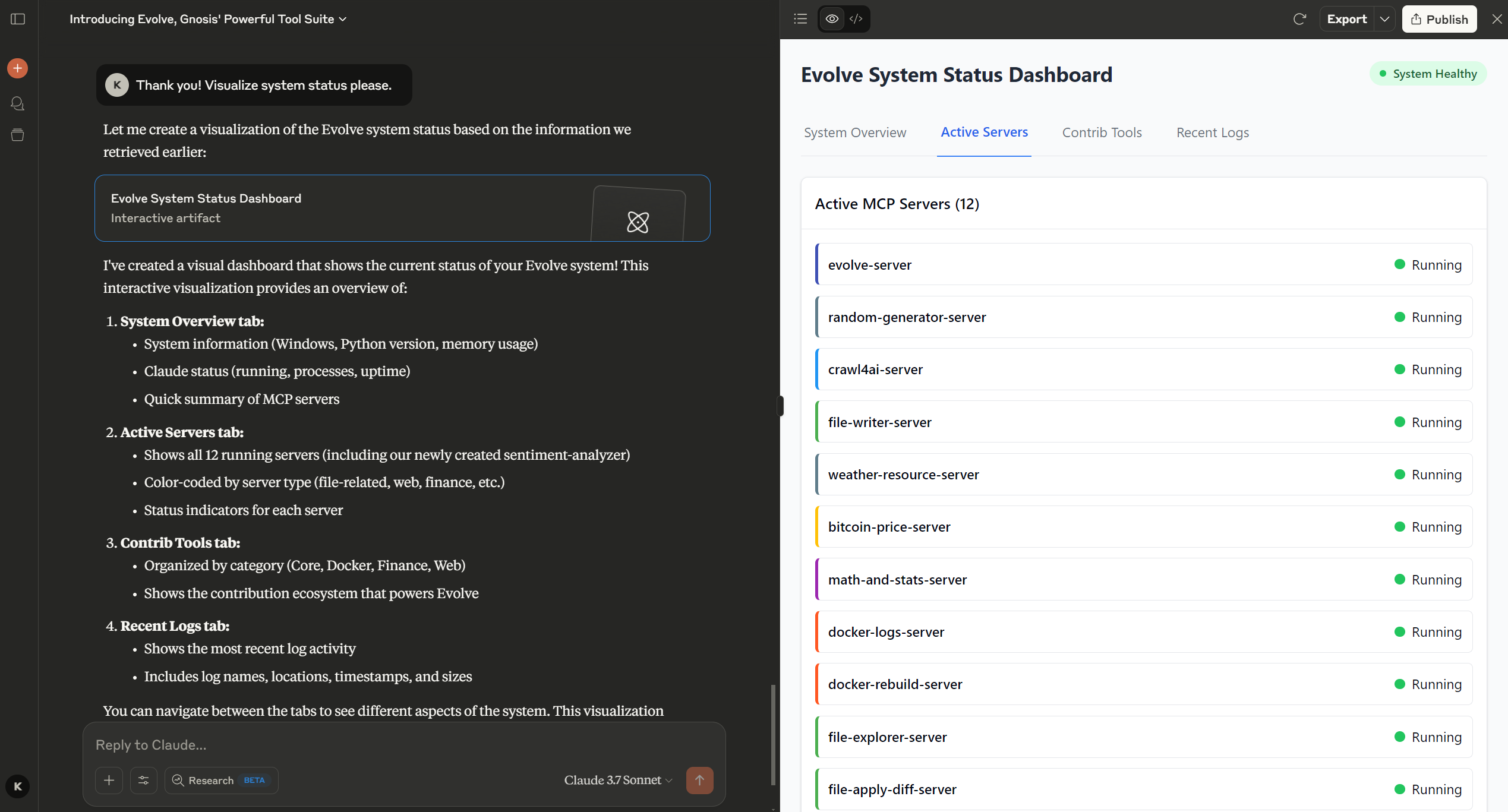
Task: Open the chats search icon in sidebar
Action: pyautogui.click(x=18, y=103)
